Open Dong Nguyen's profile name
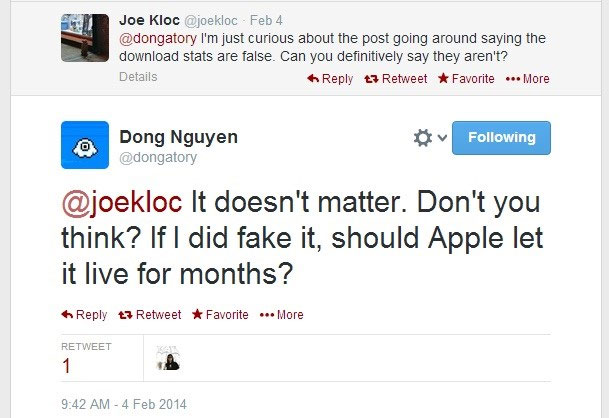 (180, 137)
